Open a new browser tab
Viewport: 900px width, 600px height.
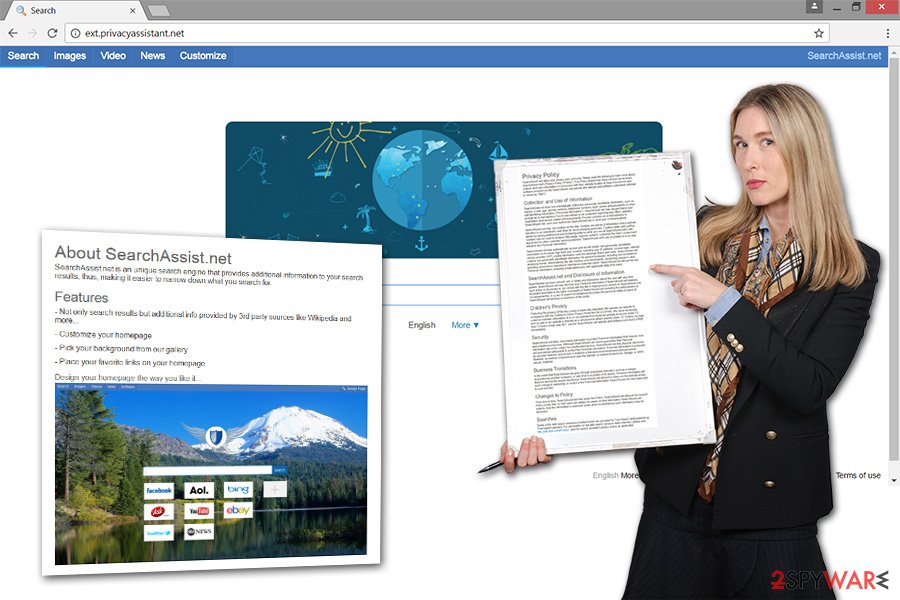pyautogui.click(x=158, y=10)
